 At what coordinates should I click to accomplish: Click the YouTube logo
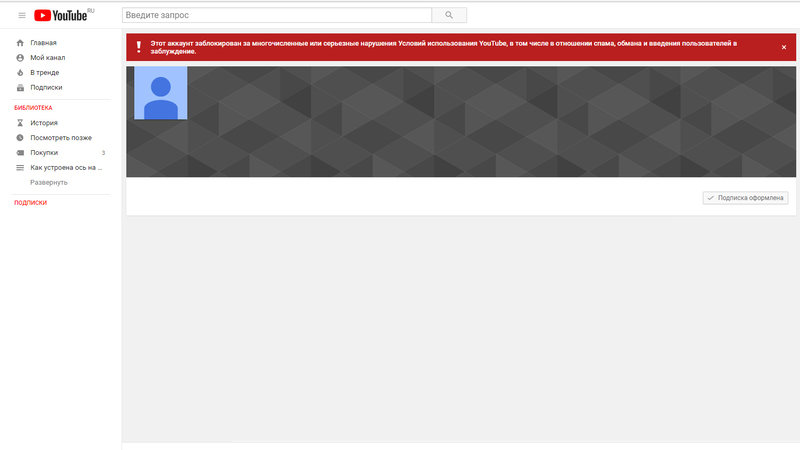click(x=63, y=15)
